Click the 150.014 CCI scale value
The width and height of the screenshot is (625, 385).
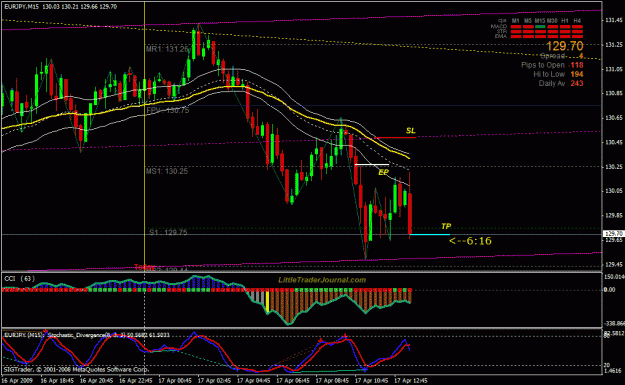pyautogui.click(x=615, y=277)
